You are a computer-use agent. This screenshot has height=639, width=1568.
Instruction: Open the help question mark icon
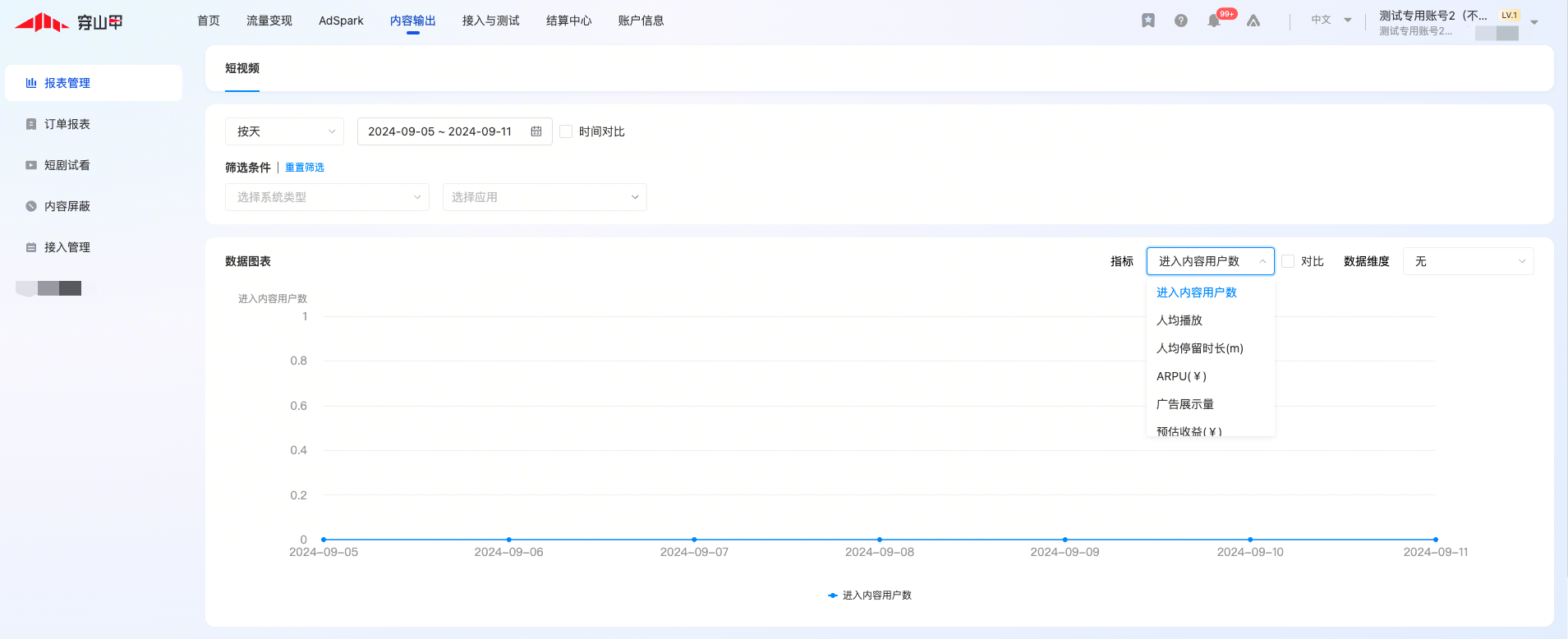1181,21
